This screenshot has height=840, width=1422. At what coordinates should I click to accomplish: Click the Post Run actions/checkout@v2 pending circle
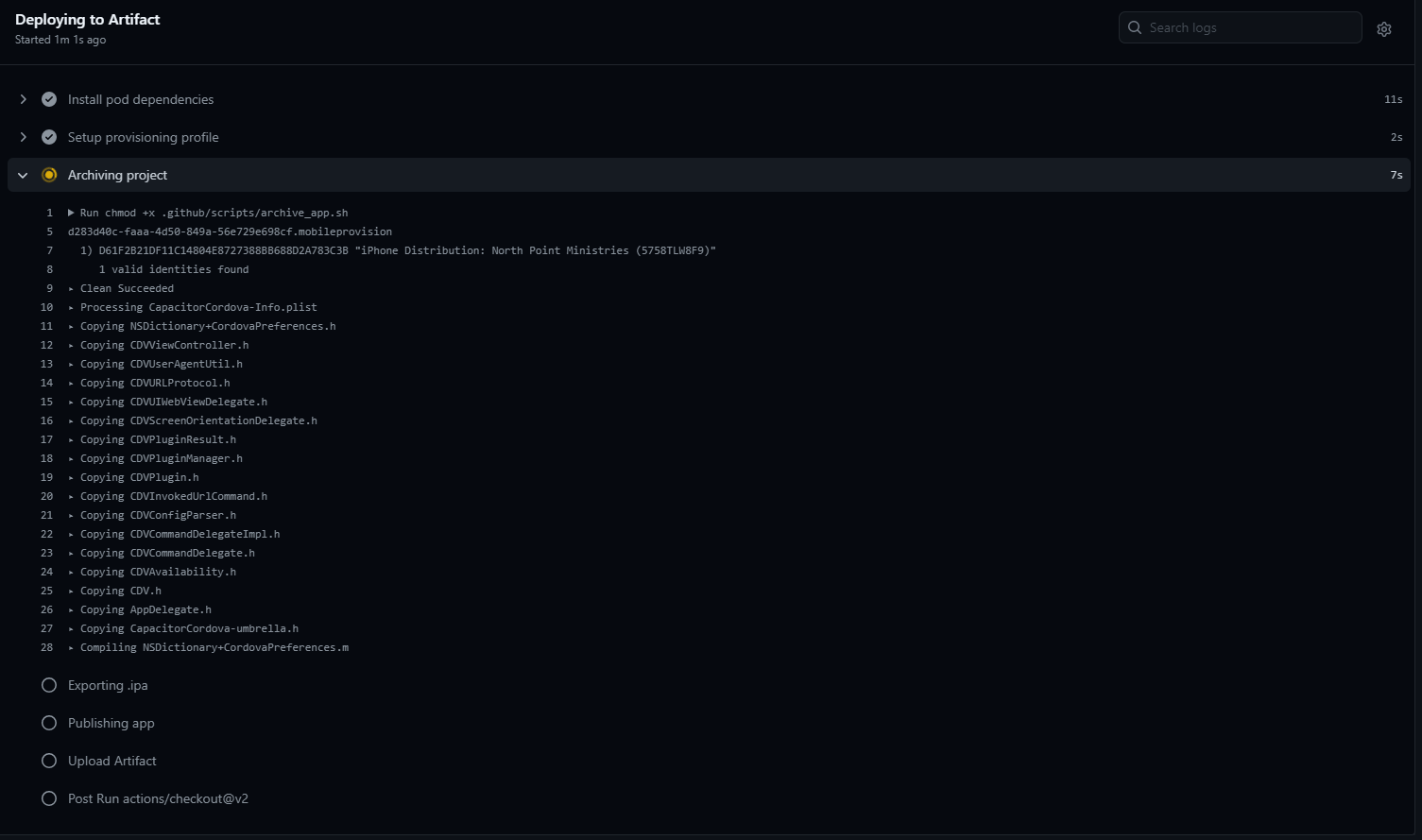coord(49,798)
